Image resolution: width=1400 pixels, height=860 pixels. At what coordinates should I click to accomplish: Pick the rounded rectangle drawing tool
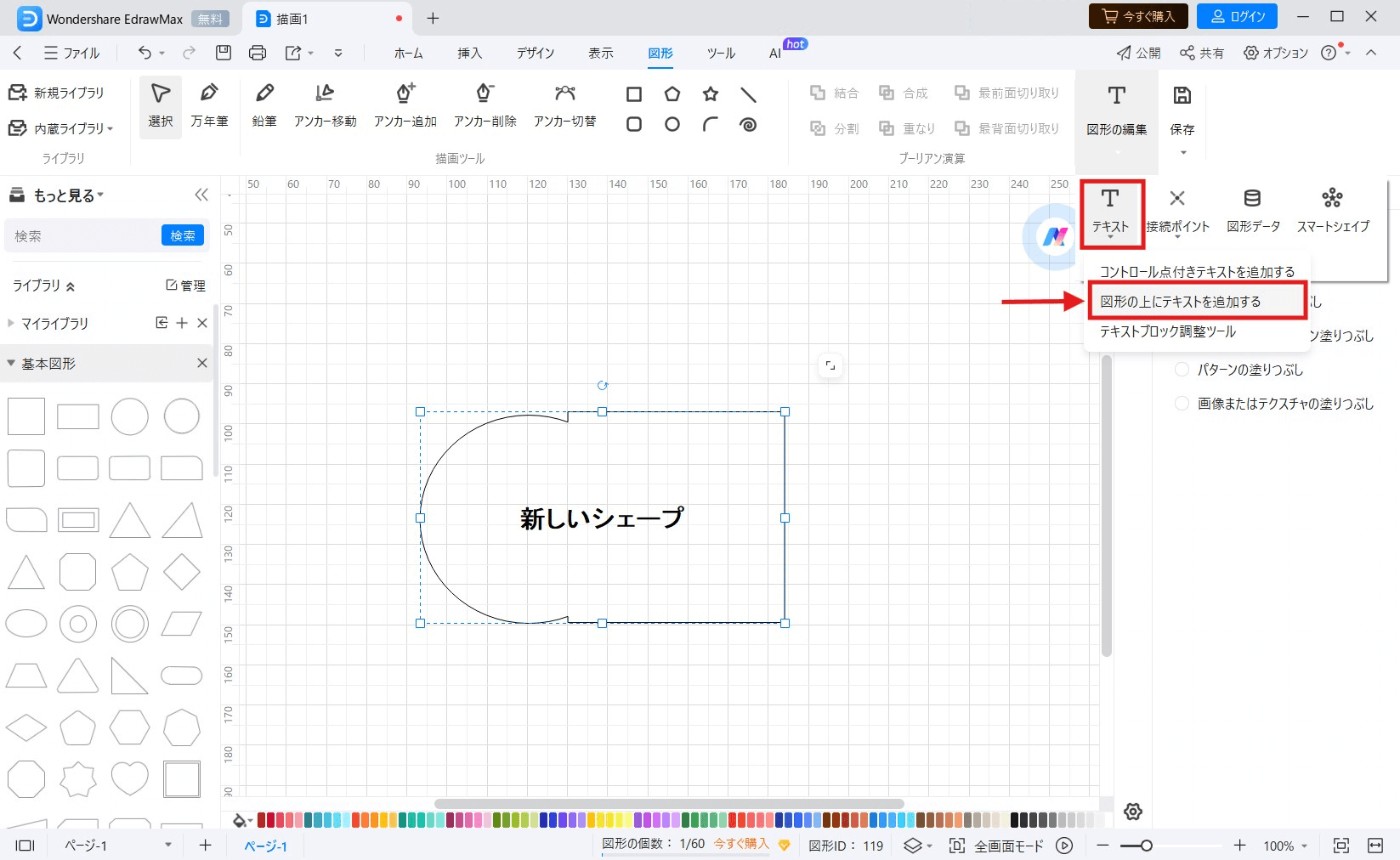coord(634,125)
